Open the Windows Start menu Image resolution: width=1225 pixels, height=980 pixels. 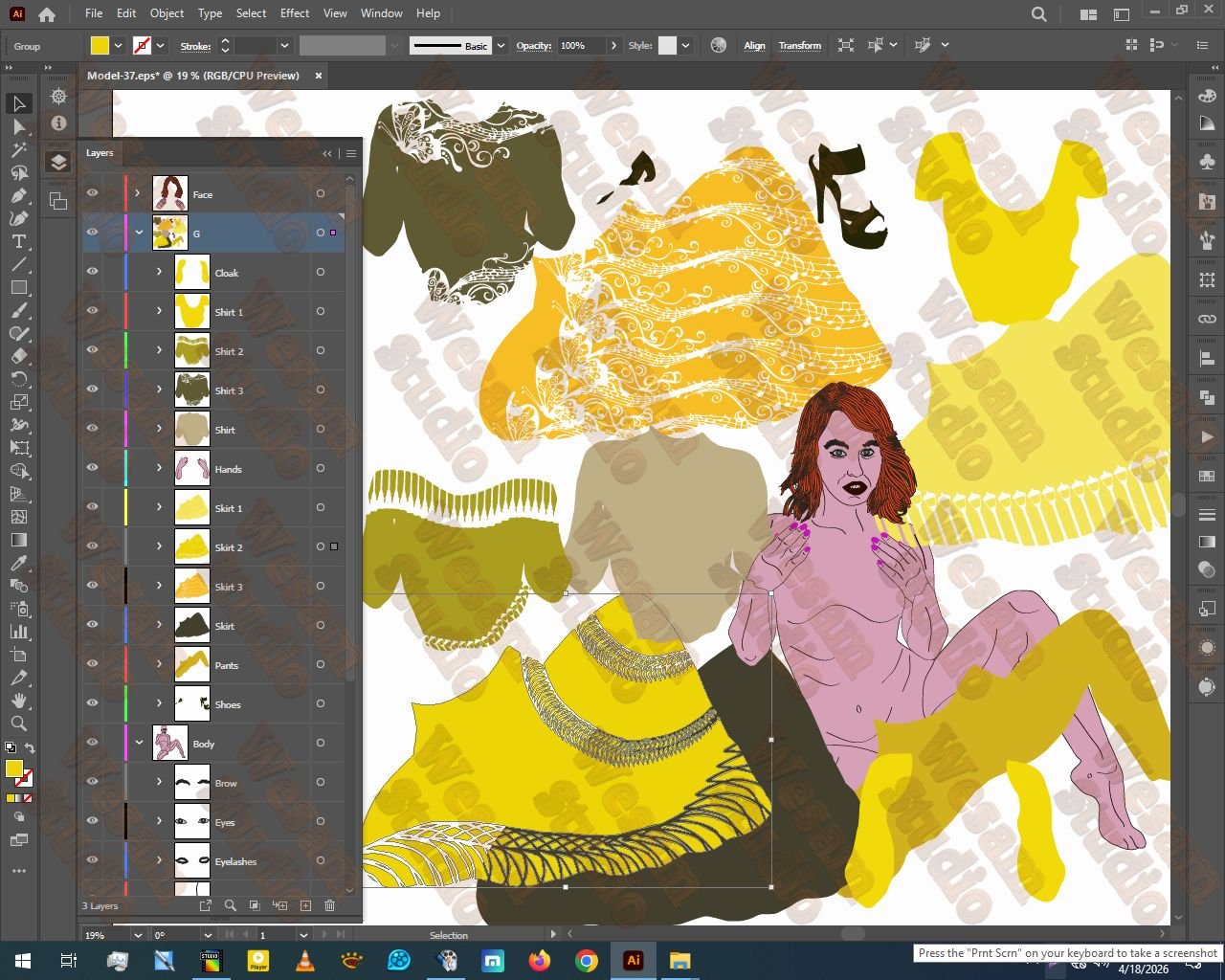[23, 961]
